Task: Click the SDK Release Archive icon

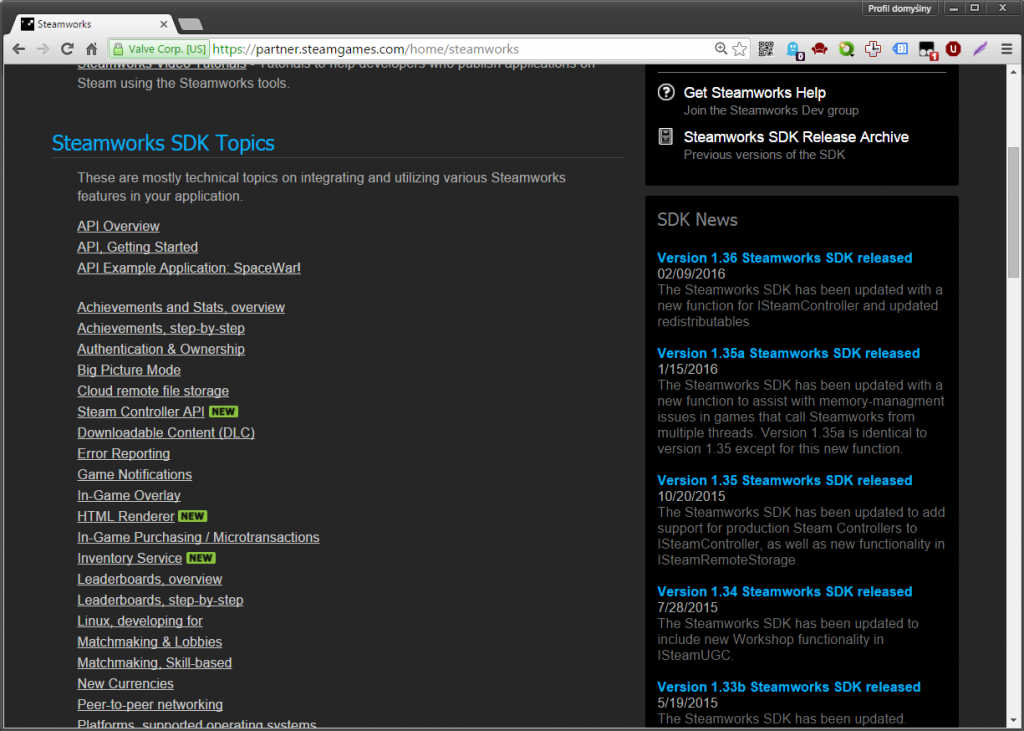Action: (x=665, y=137)
